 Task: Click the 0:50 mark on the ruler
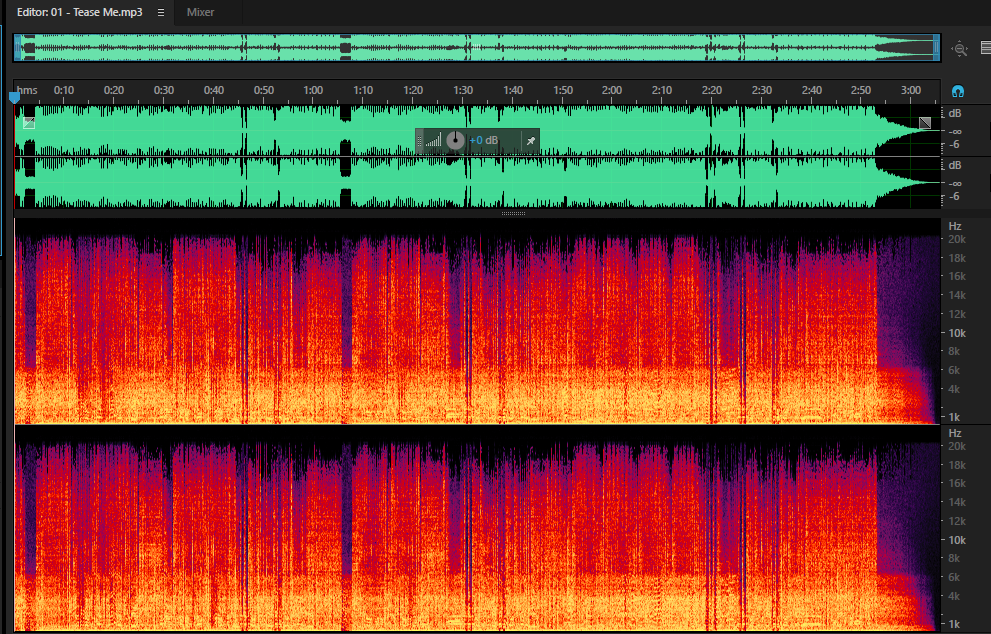point(264,90)
